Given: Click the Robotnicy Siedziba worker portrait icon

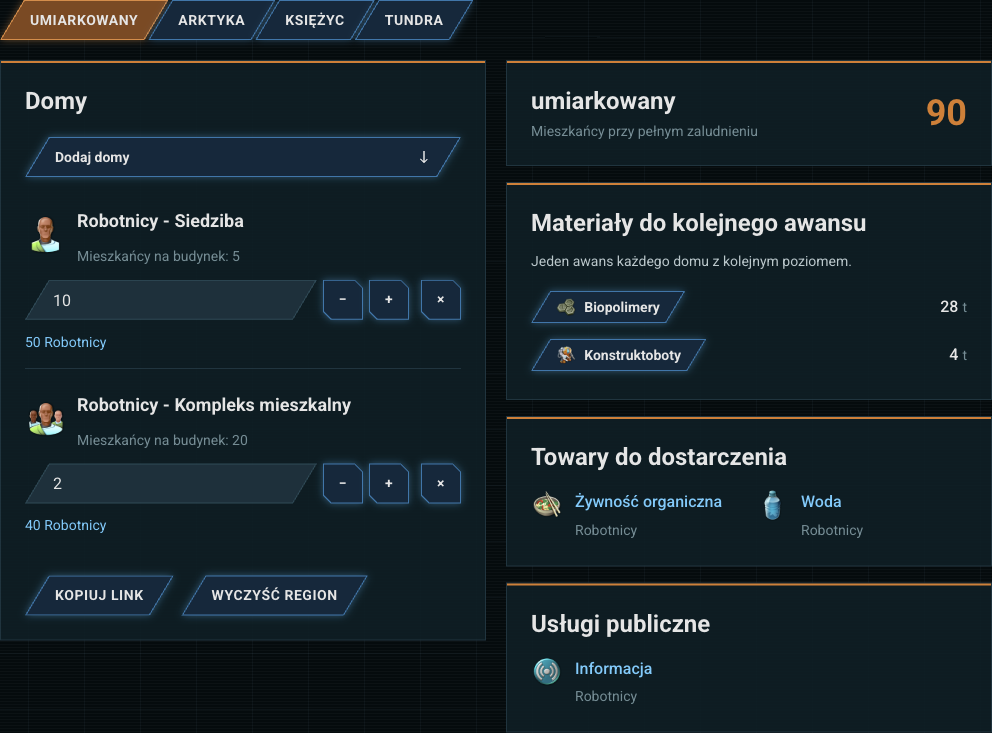Looking at the screenshot, I should (x=45, y=234).
